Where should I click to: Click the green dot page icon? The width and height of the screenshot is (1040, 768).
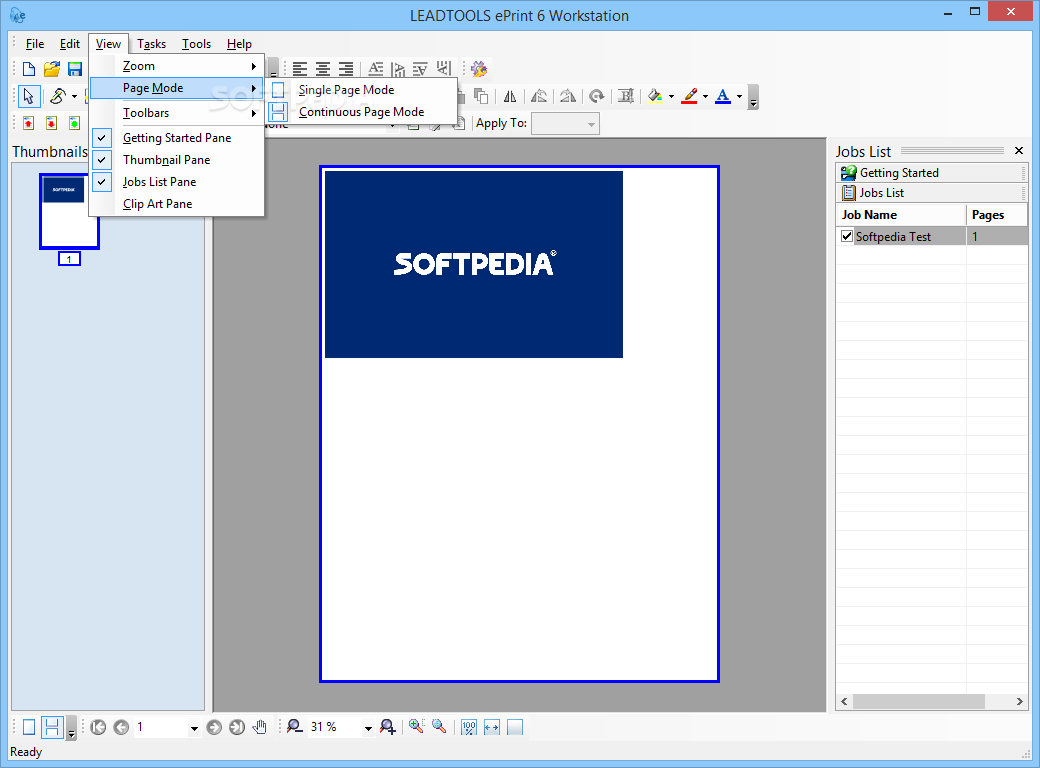(74, 123)
